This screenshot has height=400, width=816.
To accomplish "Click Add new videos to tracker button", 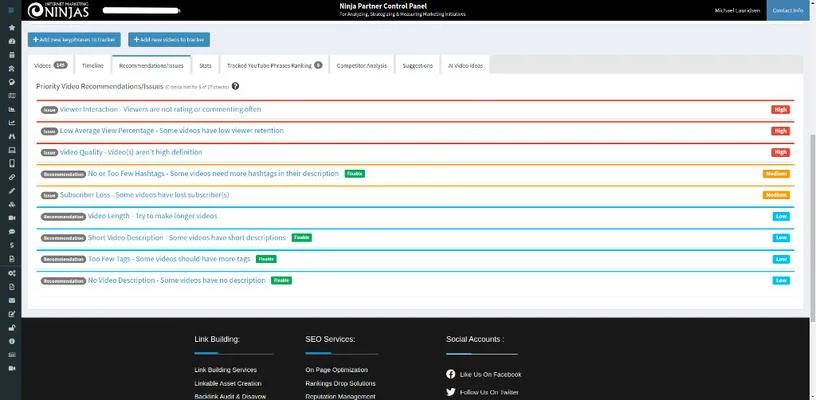I will pos(169,39).
